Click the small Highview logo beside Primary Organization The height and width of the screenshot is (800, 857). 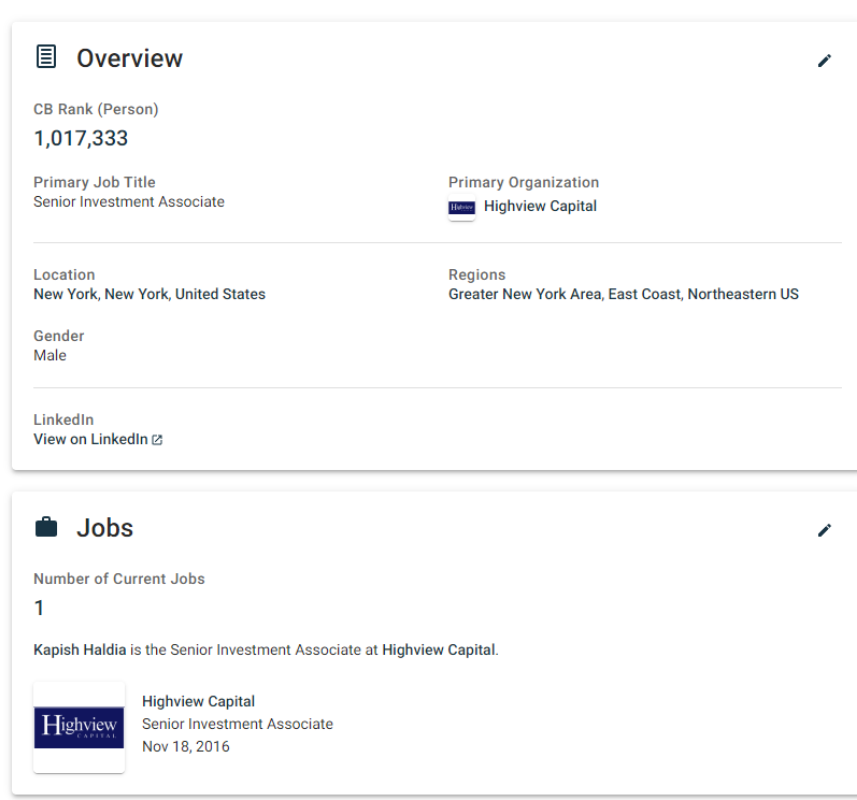coord(462,207)
